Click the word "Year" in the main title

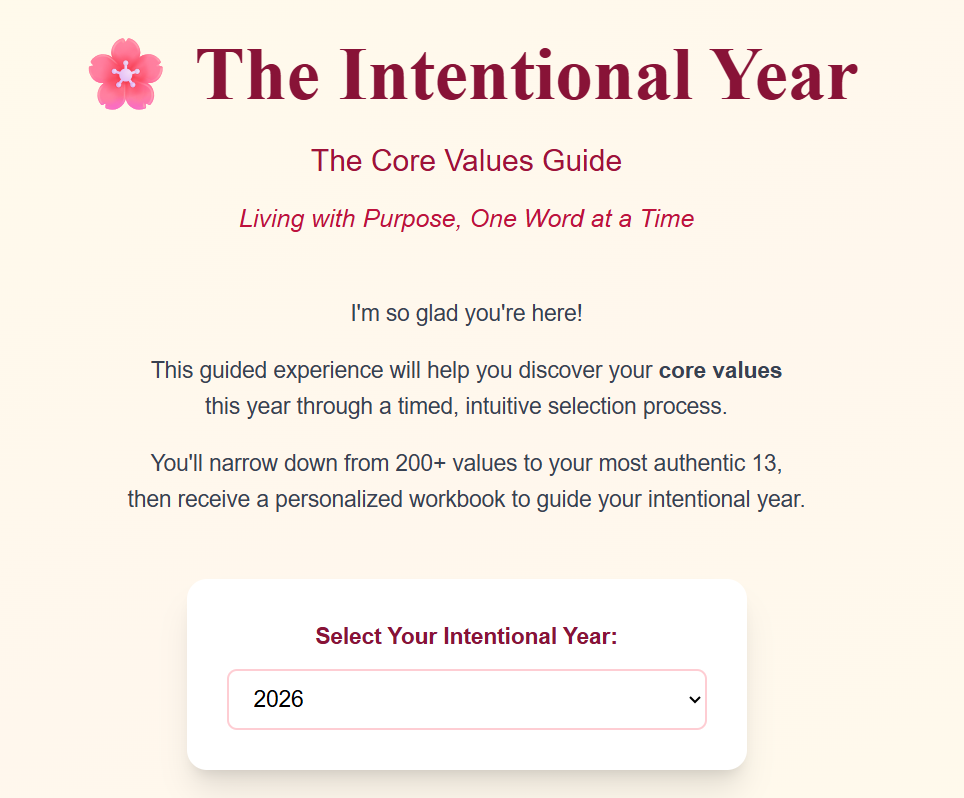(783, 76)
